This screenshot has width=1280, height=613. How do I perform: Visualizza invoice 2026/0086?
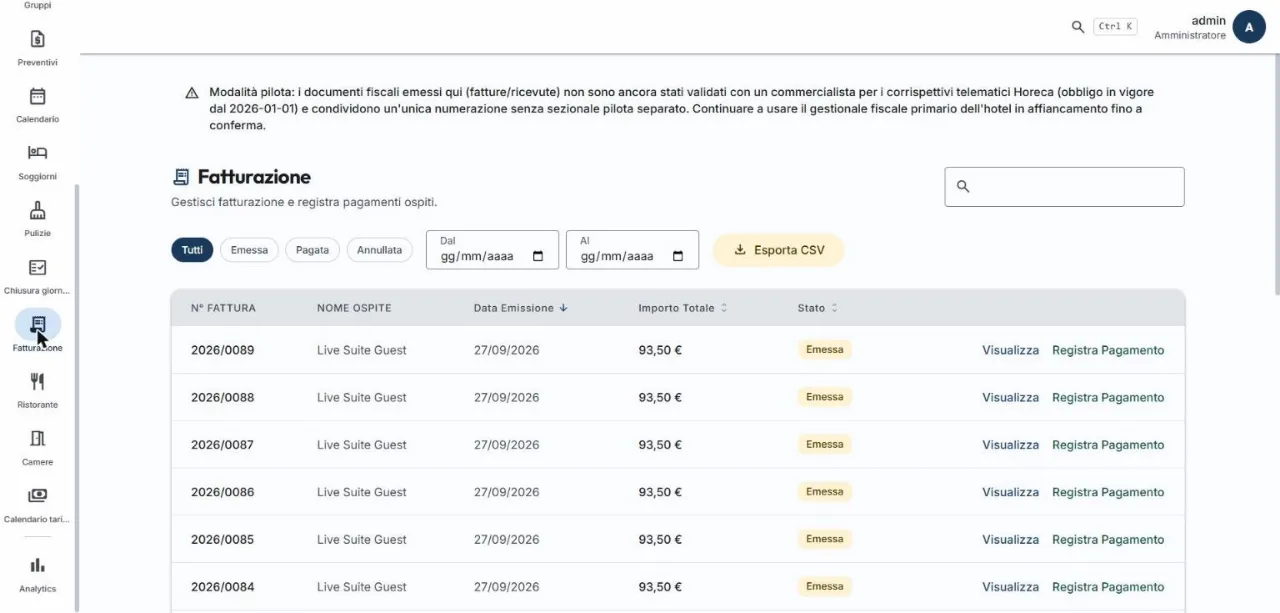tap(1010, 492)
